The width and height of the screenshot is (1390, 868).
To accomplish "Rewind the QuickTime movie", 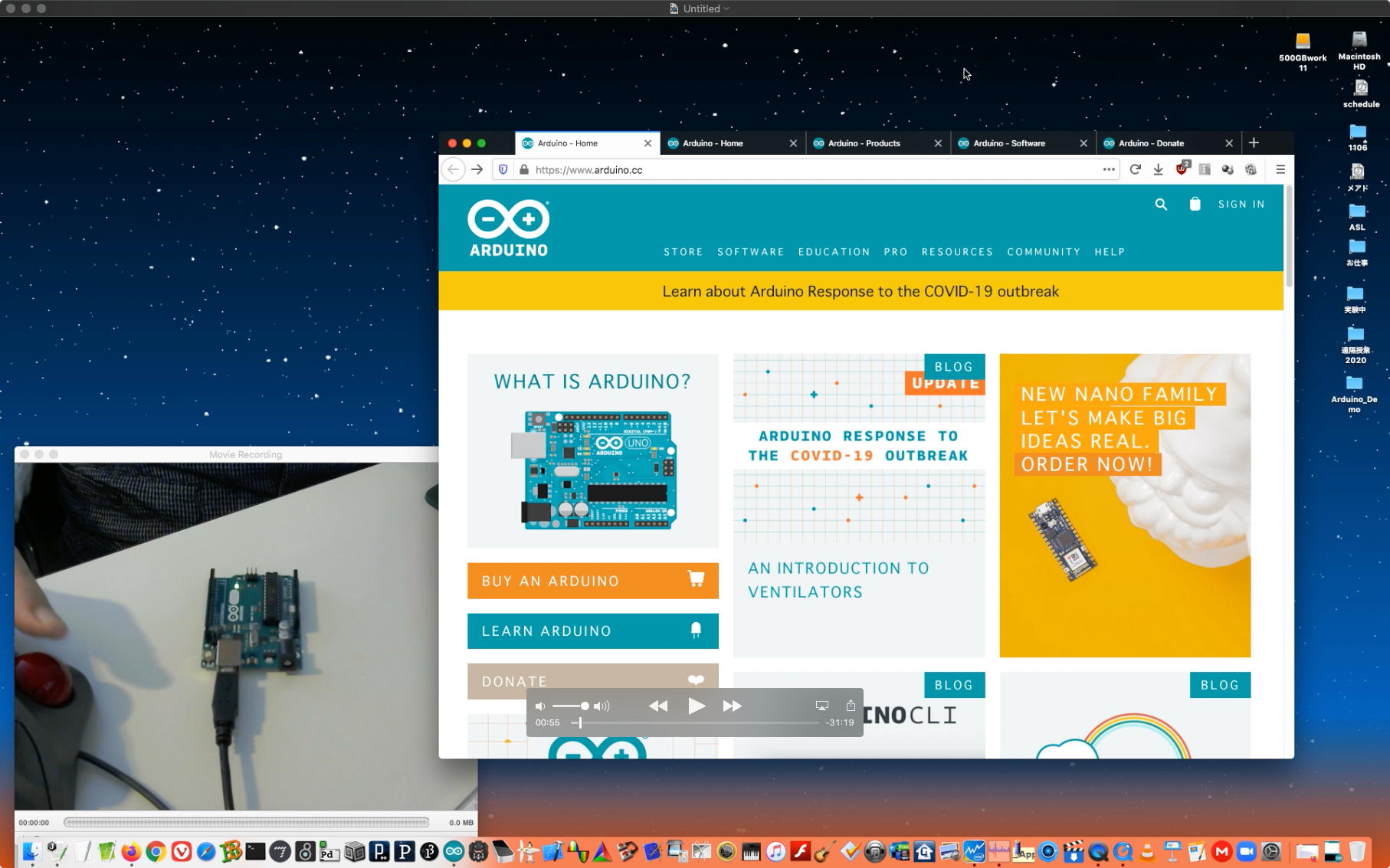I will click(x=658, y=706).
